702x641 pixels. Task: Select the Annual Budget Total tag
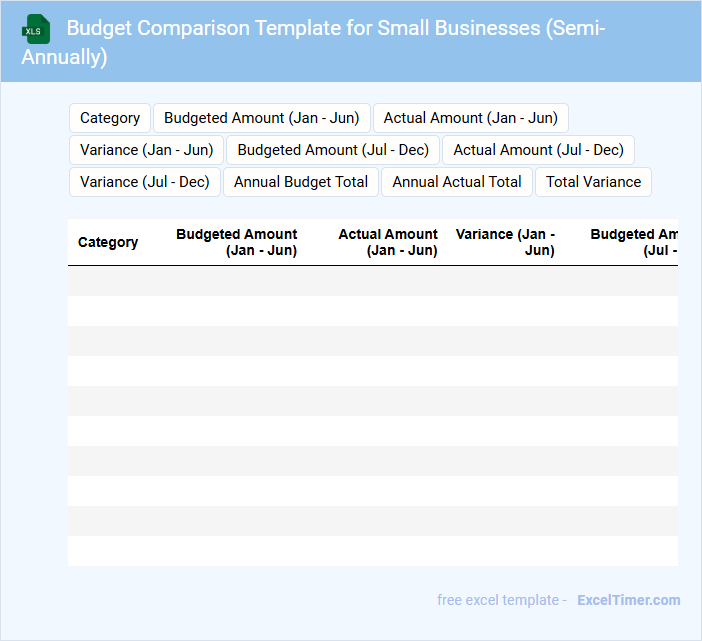pyautogui.click(x=301, y=182)
